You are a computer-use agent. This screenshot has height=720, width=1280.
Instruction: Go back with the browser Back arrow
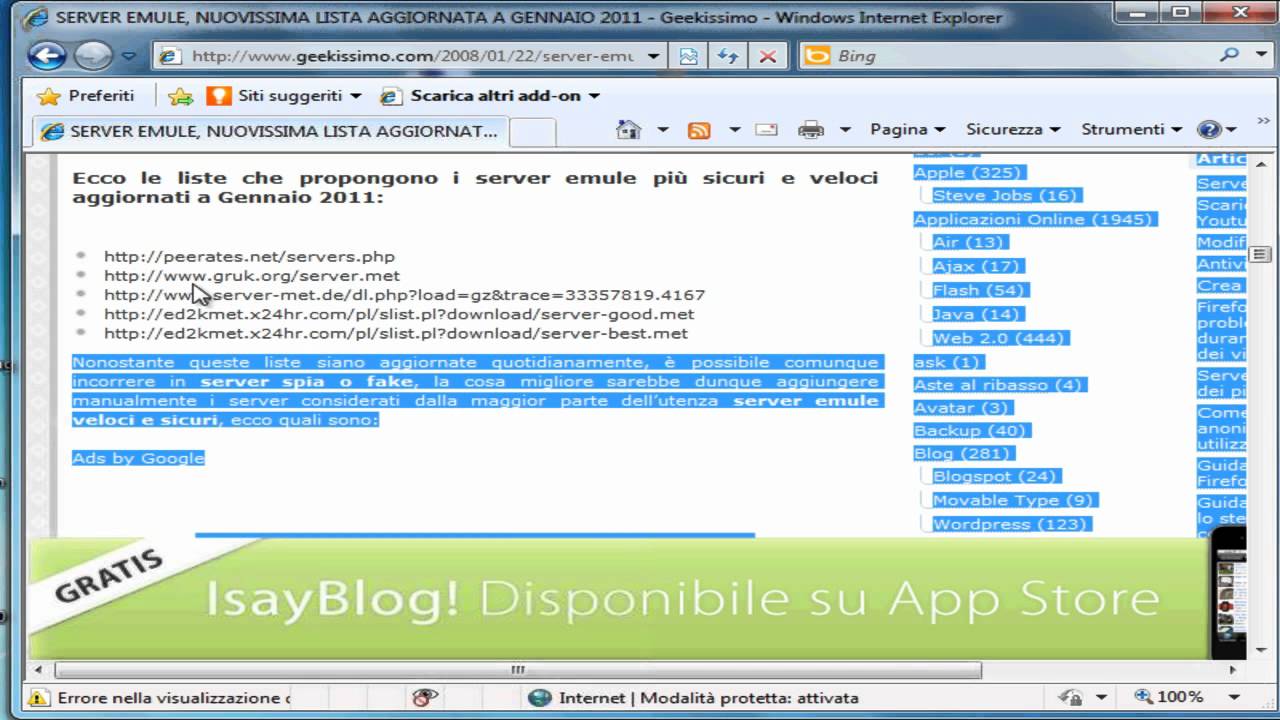pyautogui.click(x=47, y=55)
